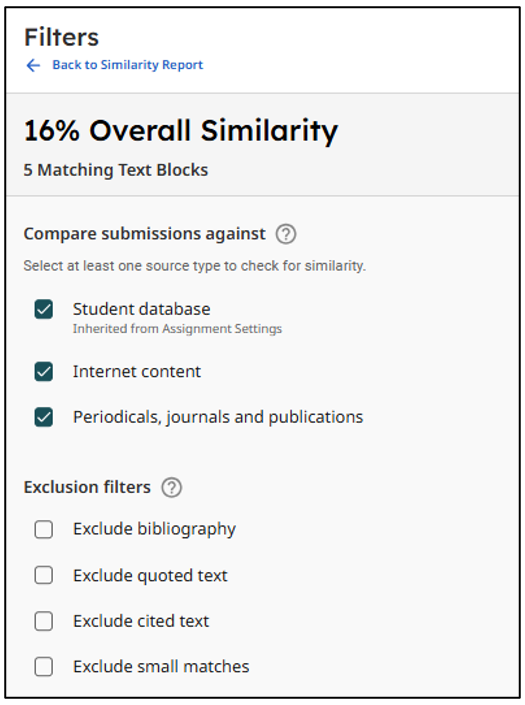Turn on Exclude small matches checkbox
The width and height of the screenshot is (525, 705).
tap(44, 666)
